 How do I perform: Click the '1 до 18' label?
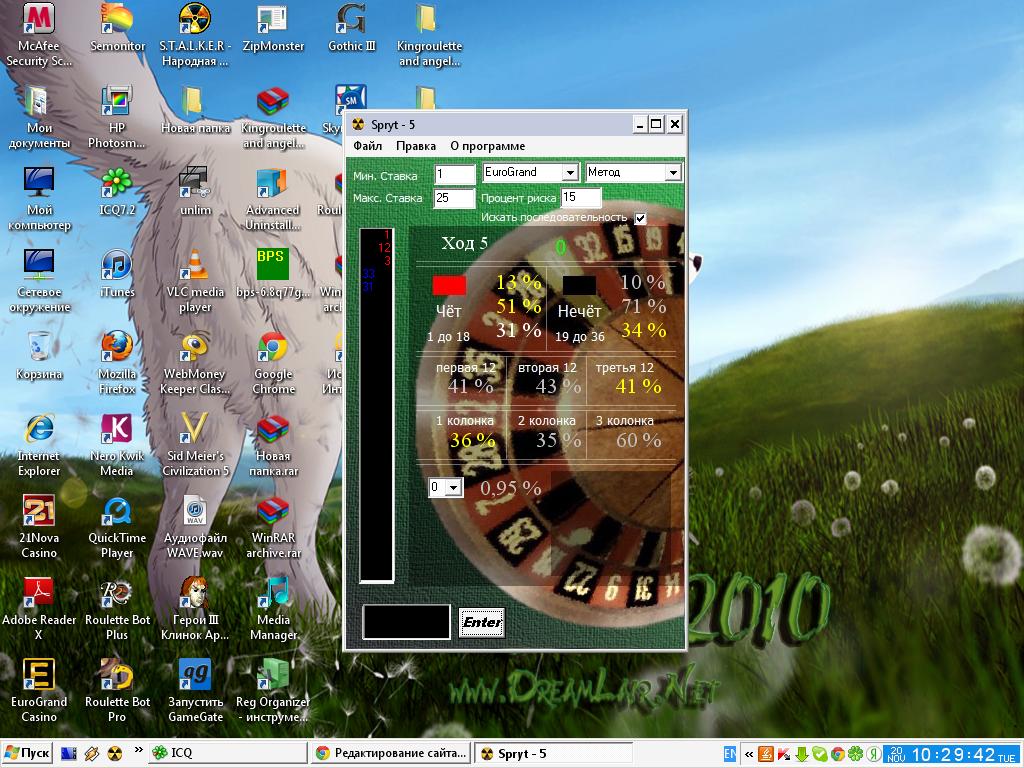(448, 337)
